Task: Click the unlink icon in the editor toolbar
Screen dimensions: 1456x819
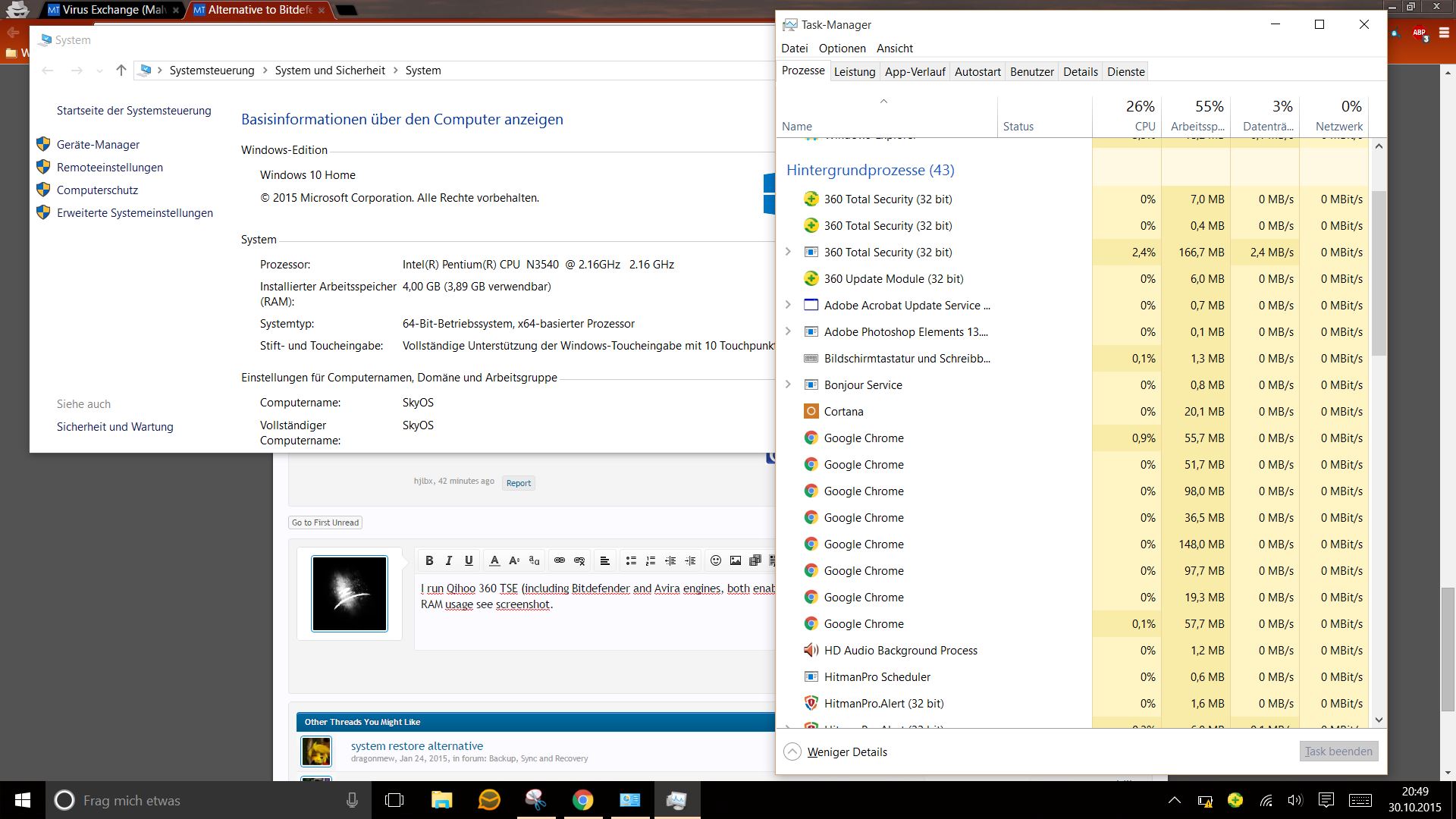Action: 579,560
